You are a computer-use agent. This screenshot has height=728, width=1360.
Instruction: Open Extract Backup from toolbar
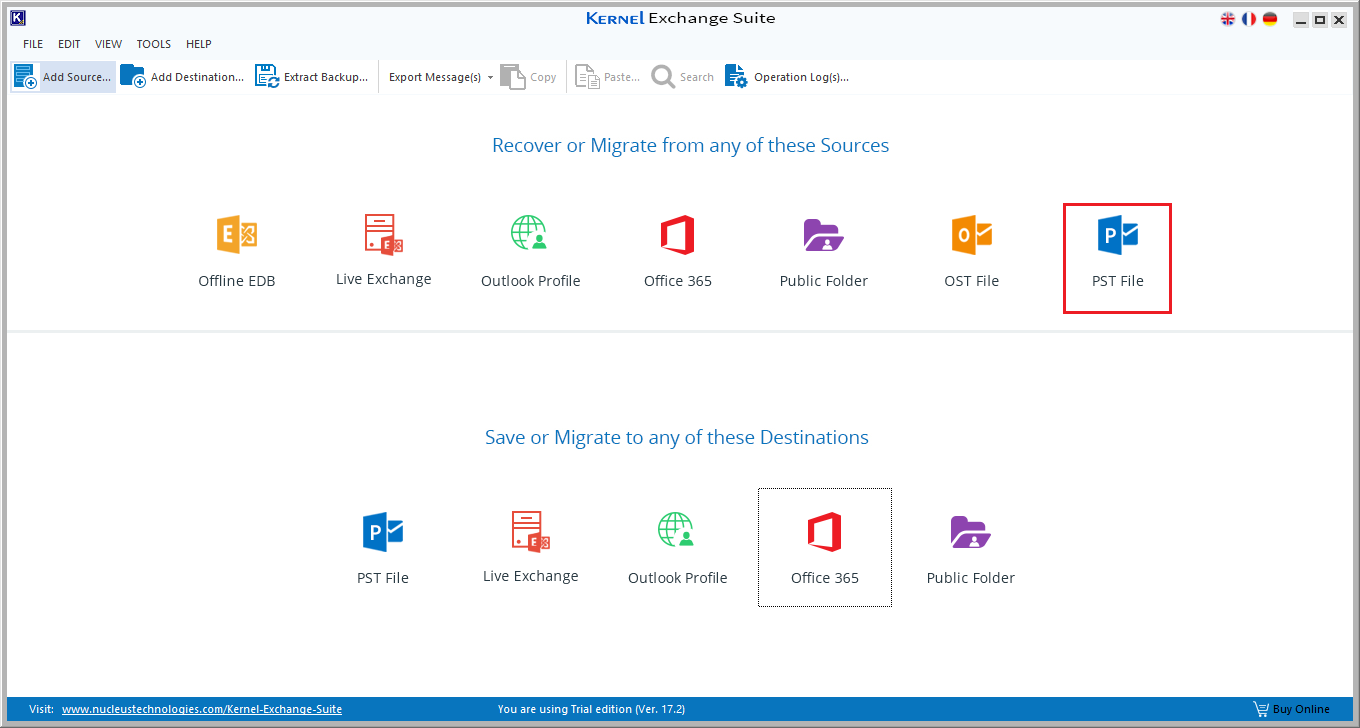pyautogui.click(x=312, y=77)
